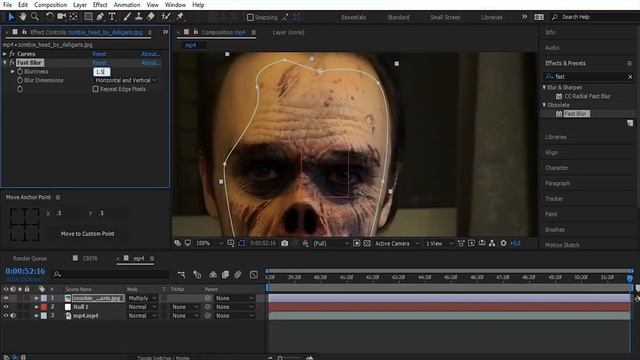
Task: Open the Animation menu
Action: pos(127,5)
